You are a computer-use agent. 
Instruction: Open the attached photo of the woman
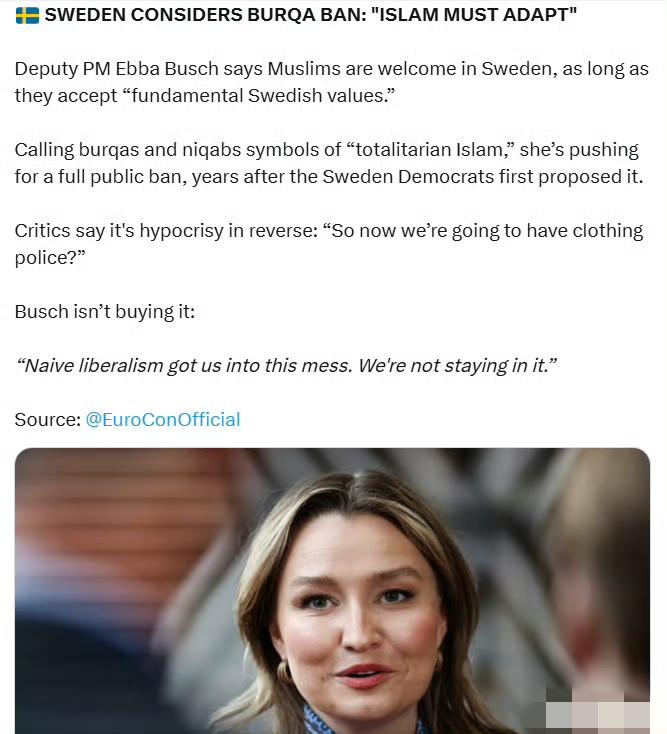point(332,591)
